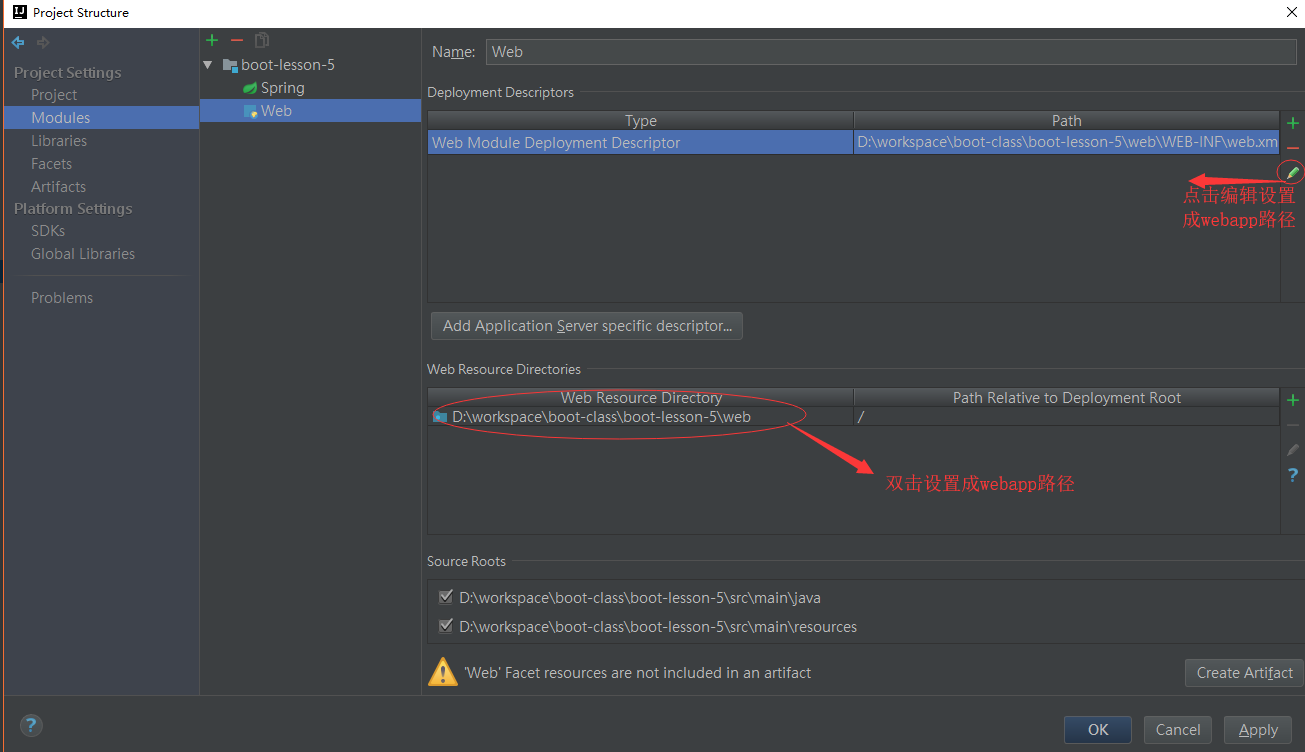Open Global Libraries settings
Image resolution: width=1305 pixels, height=752 pixels.
83,254
